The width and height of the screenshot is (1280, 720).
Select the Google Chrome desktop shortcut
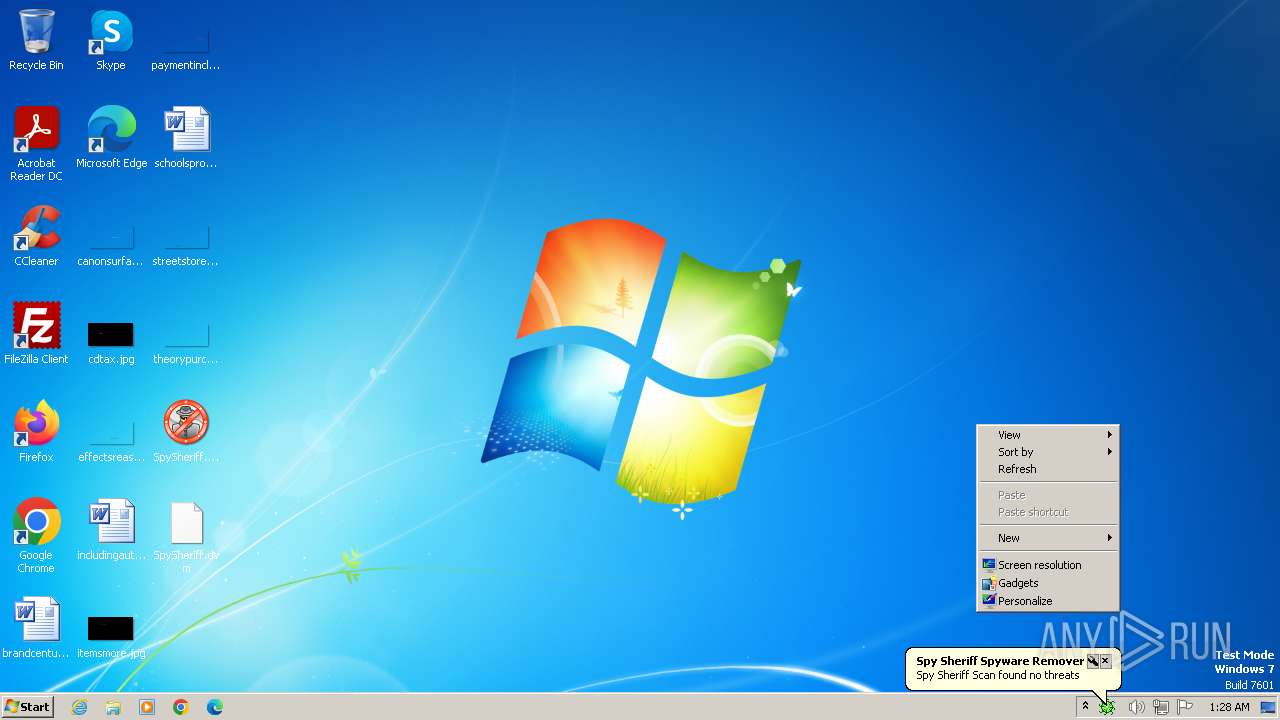36,536
